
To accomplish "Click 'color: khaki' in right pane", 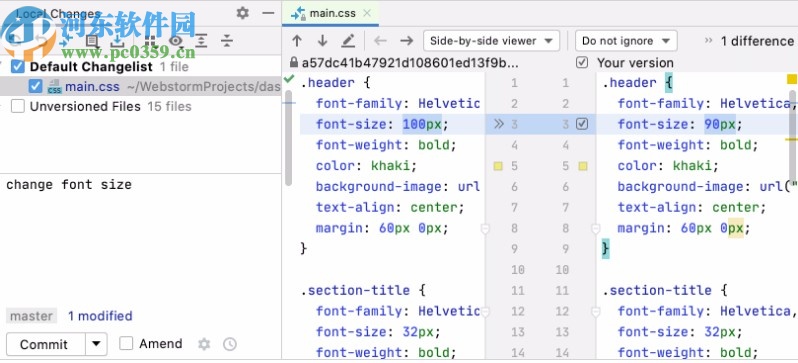I will [x=668, y=166].
